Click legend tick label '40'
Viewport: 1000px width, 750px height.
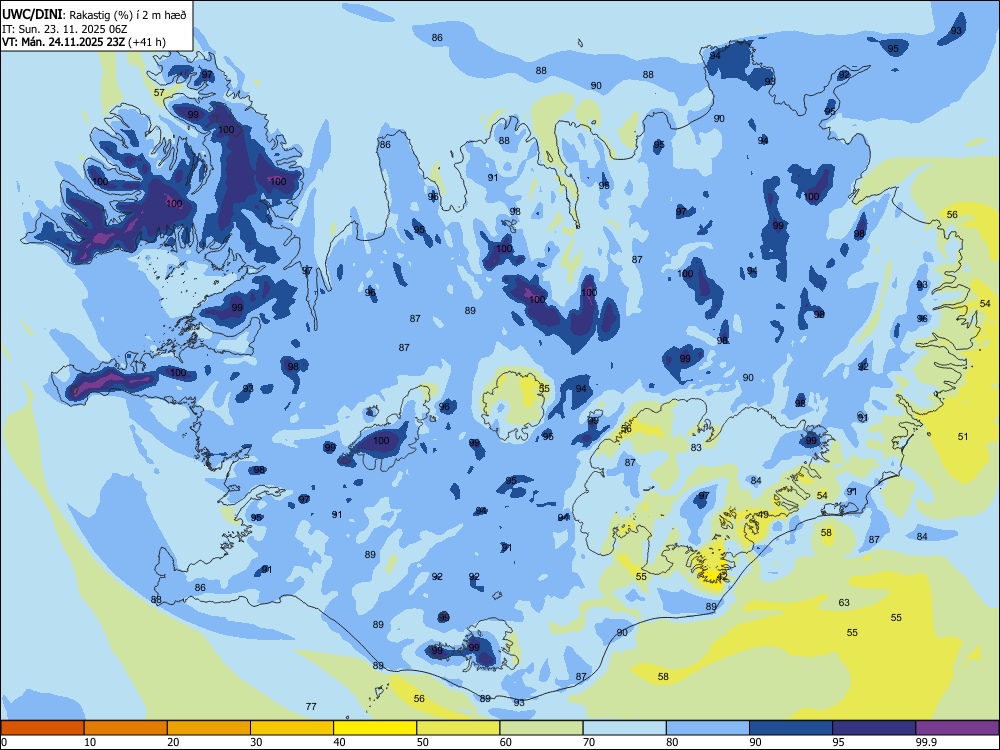pos(340,742)
